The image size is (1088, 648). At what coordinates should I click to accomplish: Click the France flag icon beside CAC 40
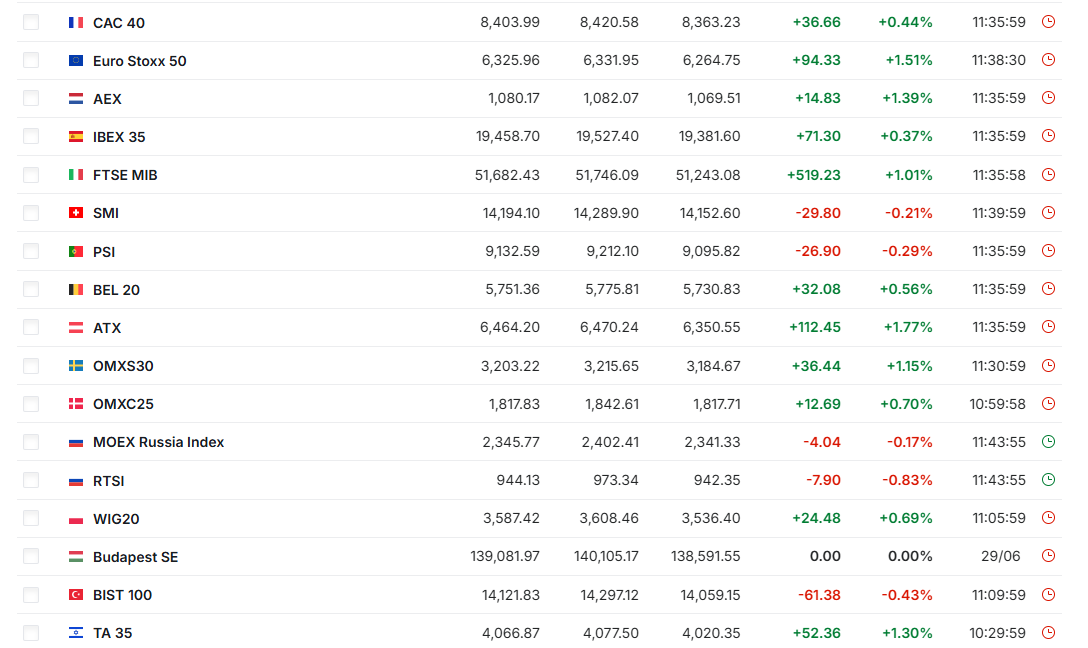(76, 23)
